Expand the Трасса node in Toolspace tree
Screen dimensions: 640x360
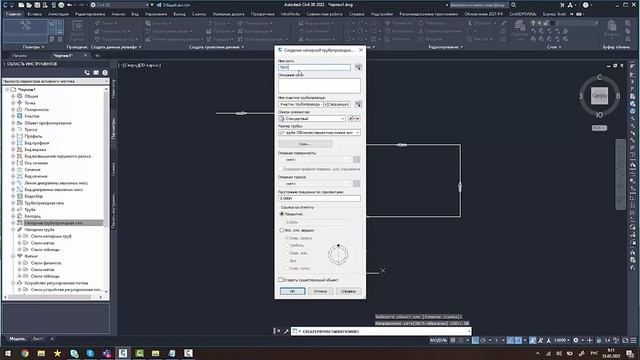pos(13,129)
